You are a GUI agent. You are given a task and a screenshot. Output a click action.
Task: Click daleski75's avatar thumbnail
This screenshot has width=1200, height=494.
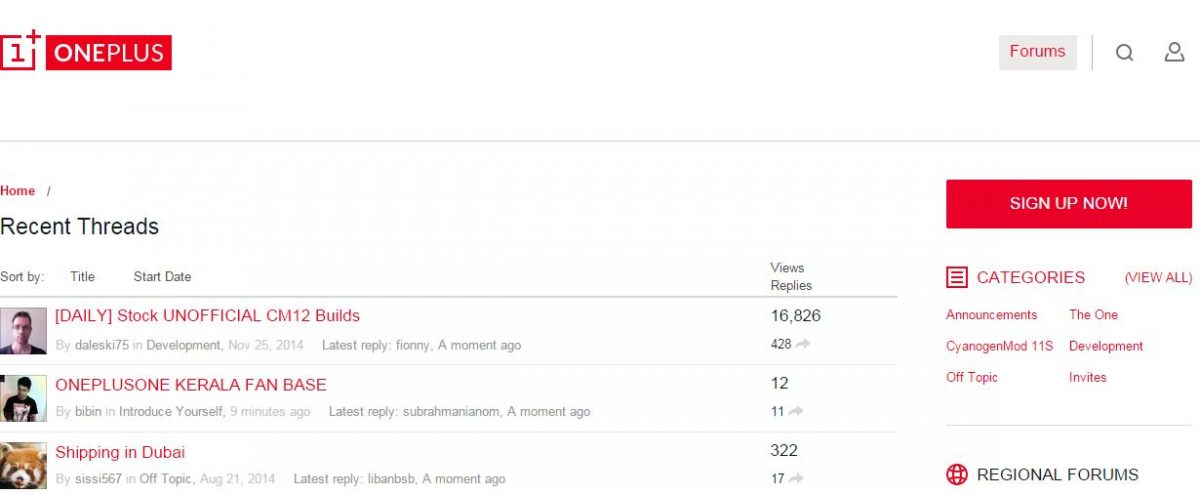23,330
